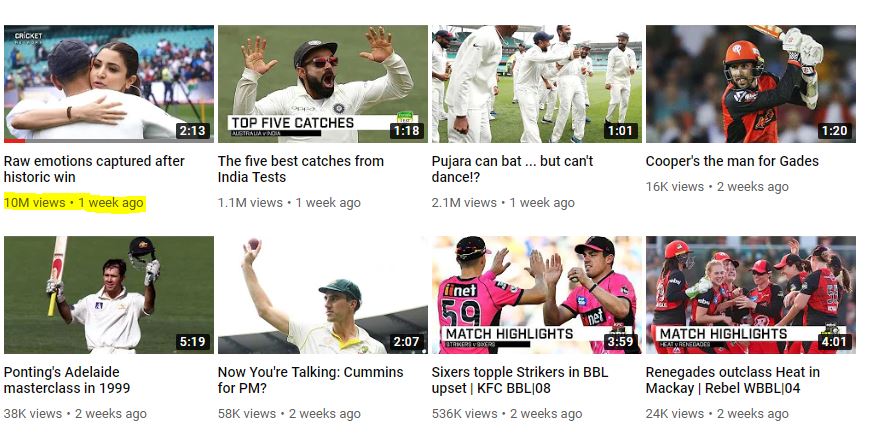Click the highlighted '10M views • 1 week ago' text
Image resolution: width=885 pixels, height=443 pixels.
point(74,203)
